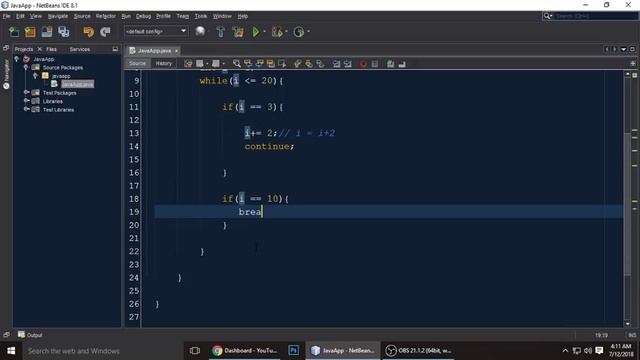Click the Debug Project icon

[x=277, y=32]
